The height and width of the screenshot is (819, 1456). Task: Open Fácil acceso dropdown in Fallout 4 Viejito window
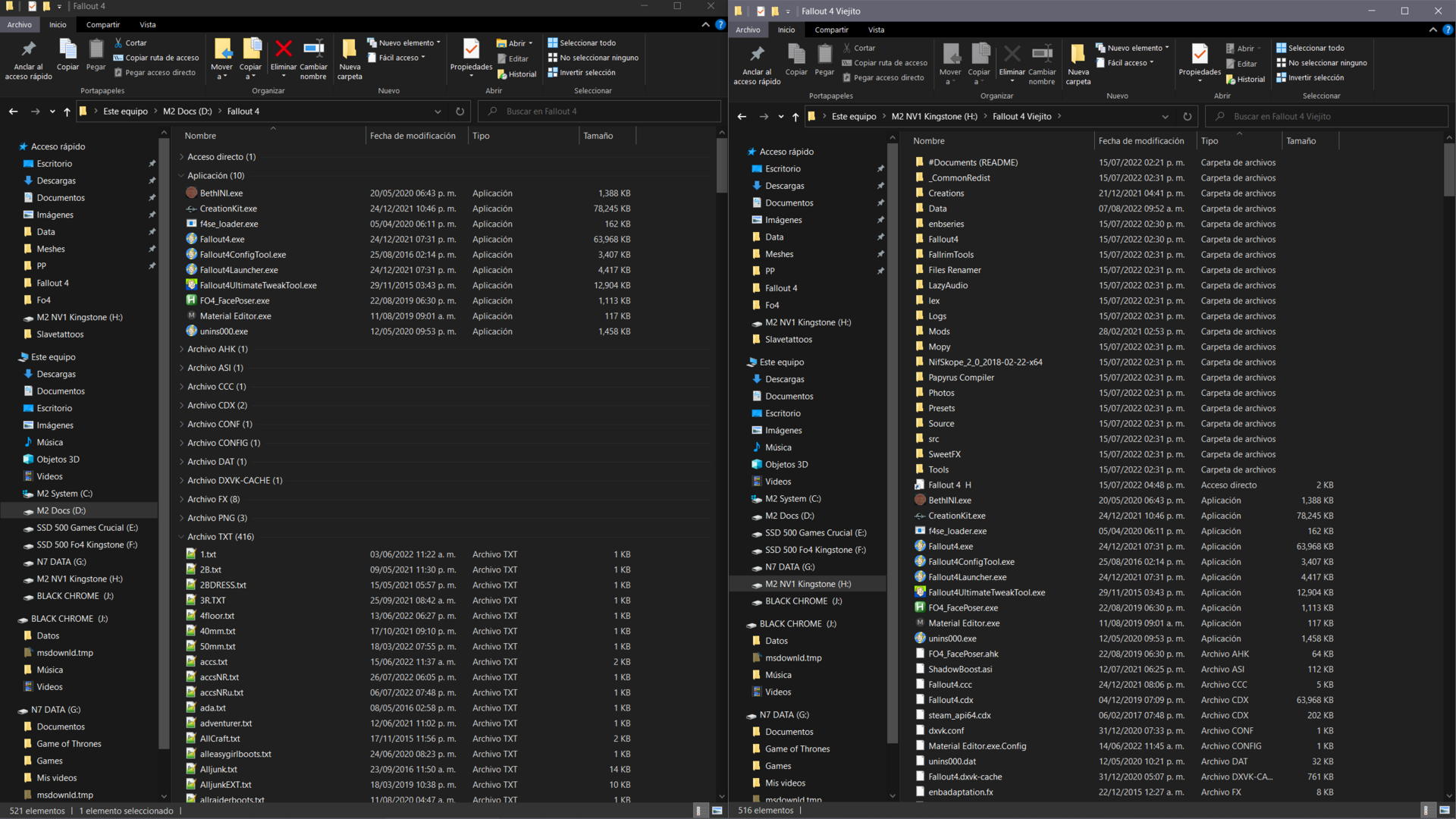point(1126,63)
